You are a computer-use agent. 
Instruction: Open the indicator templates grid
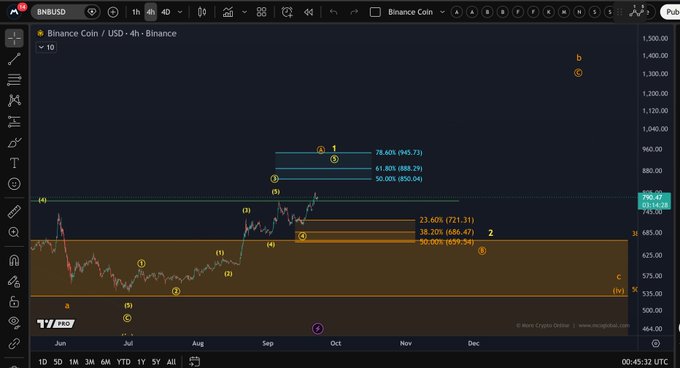click(x=262, y=12)
